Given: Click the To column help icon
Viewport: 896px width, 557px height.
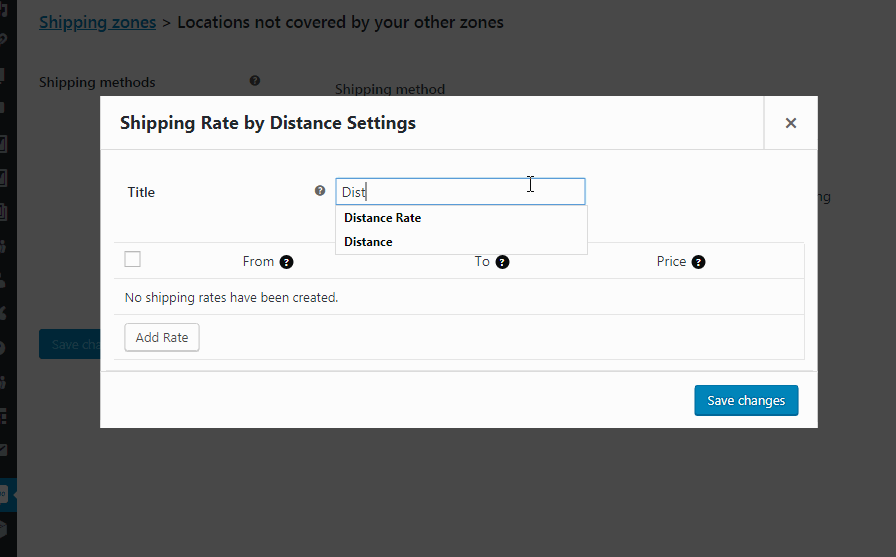Looking at the screenshot, I should pyautogui.click(x=503, y=262).
